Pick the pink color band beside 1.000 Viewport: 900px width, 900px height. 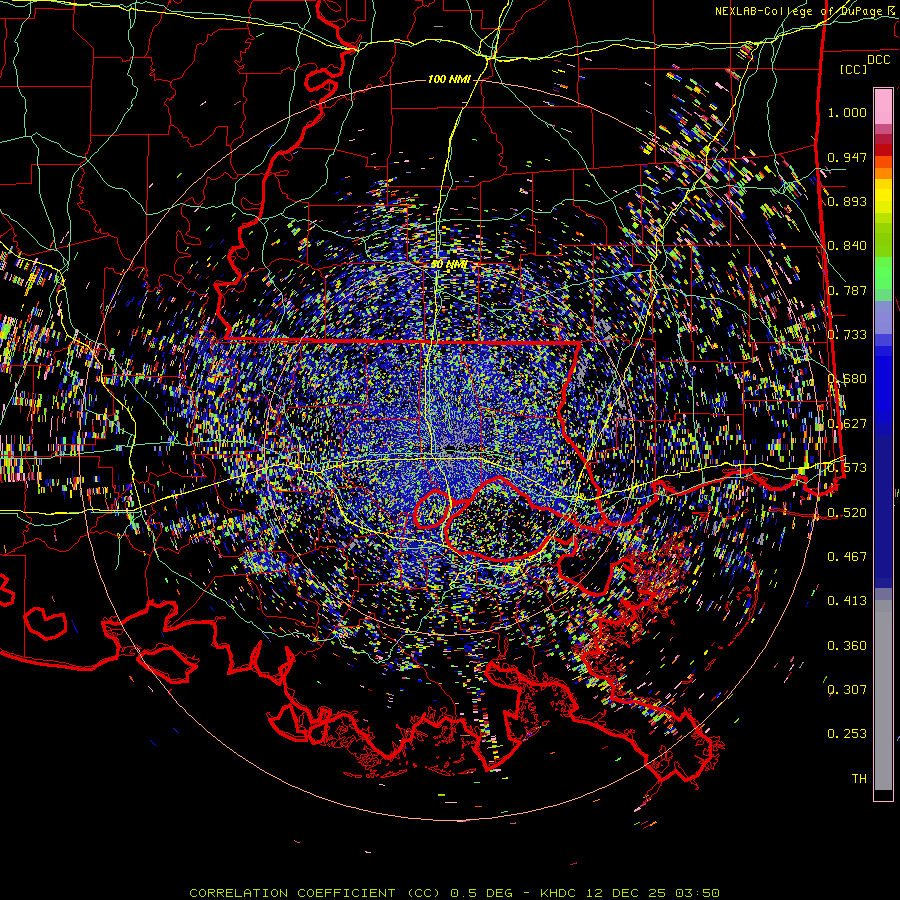[x=883, y=107]
